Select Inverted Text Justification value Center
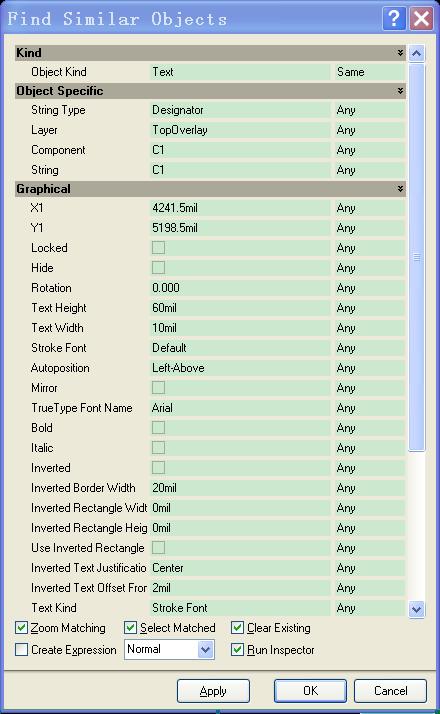The height and width of the screenshot is (714, 440). [x=240, y=568]
